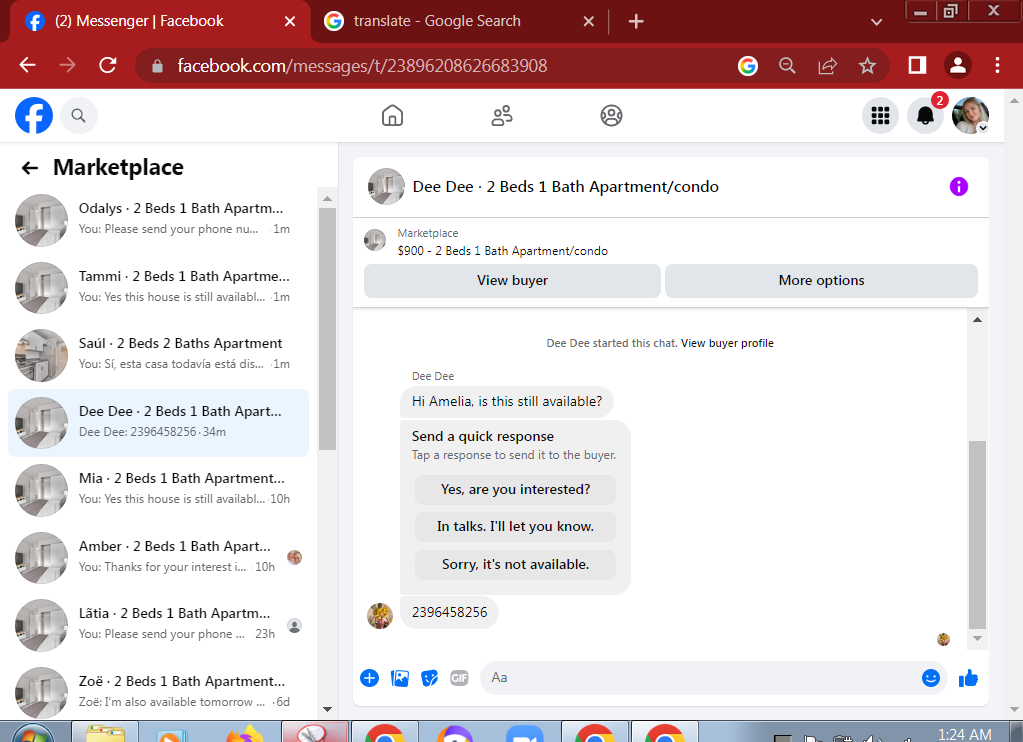Open the Chrome profile avatar icon
Image resolution: width=1023 pixels, height=742 pixels.
[958, 65]
